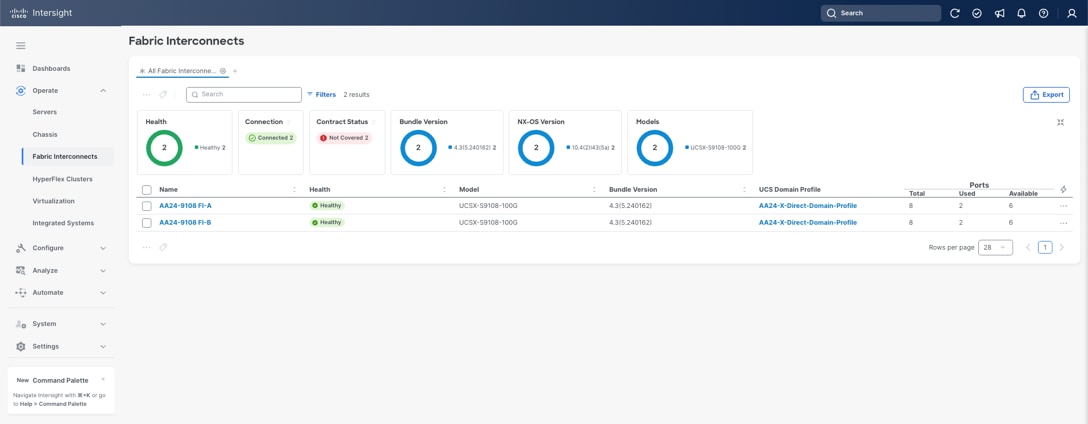Screen dimensions: 1088x424
Task: Open the ellipsis actions above the table
Action: tap(146, 94)
